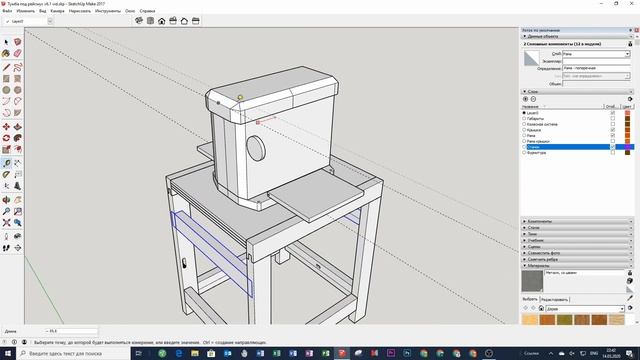Screen dimensions: 640x360
Task: Switch to the Выбрать materials tab
Action: [x=530, y=299]
